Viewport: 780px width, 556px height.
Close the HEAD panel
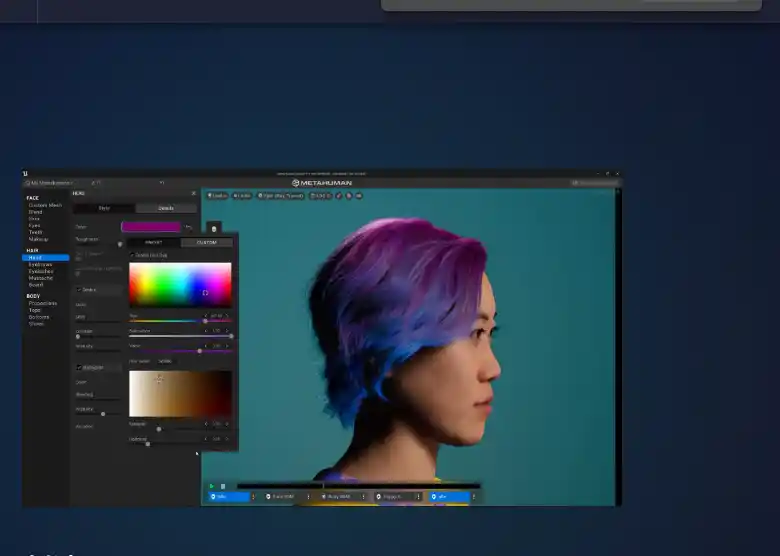pyautogui.click(x=194, y=193)
